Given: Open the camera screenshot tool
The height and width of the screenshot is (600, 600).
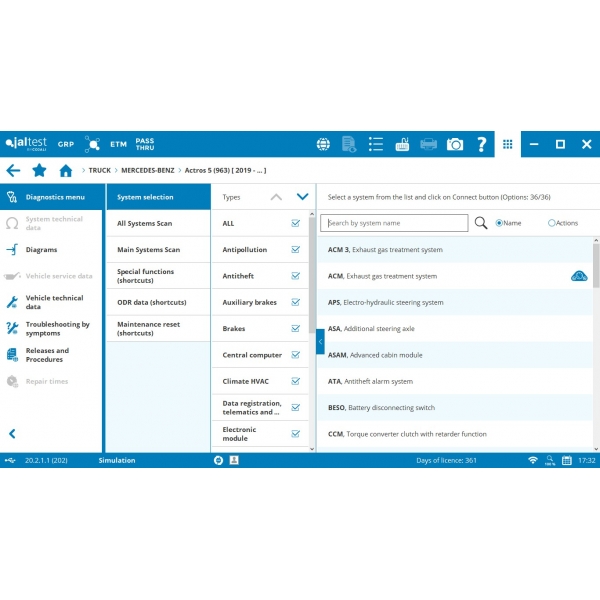Looking at the screenshot, I should [455, 144].
